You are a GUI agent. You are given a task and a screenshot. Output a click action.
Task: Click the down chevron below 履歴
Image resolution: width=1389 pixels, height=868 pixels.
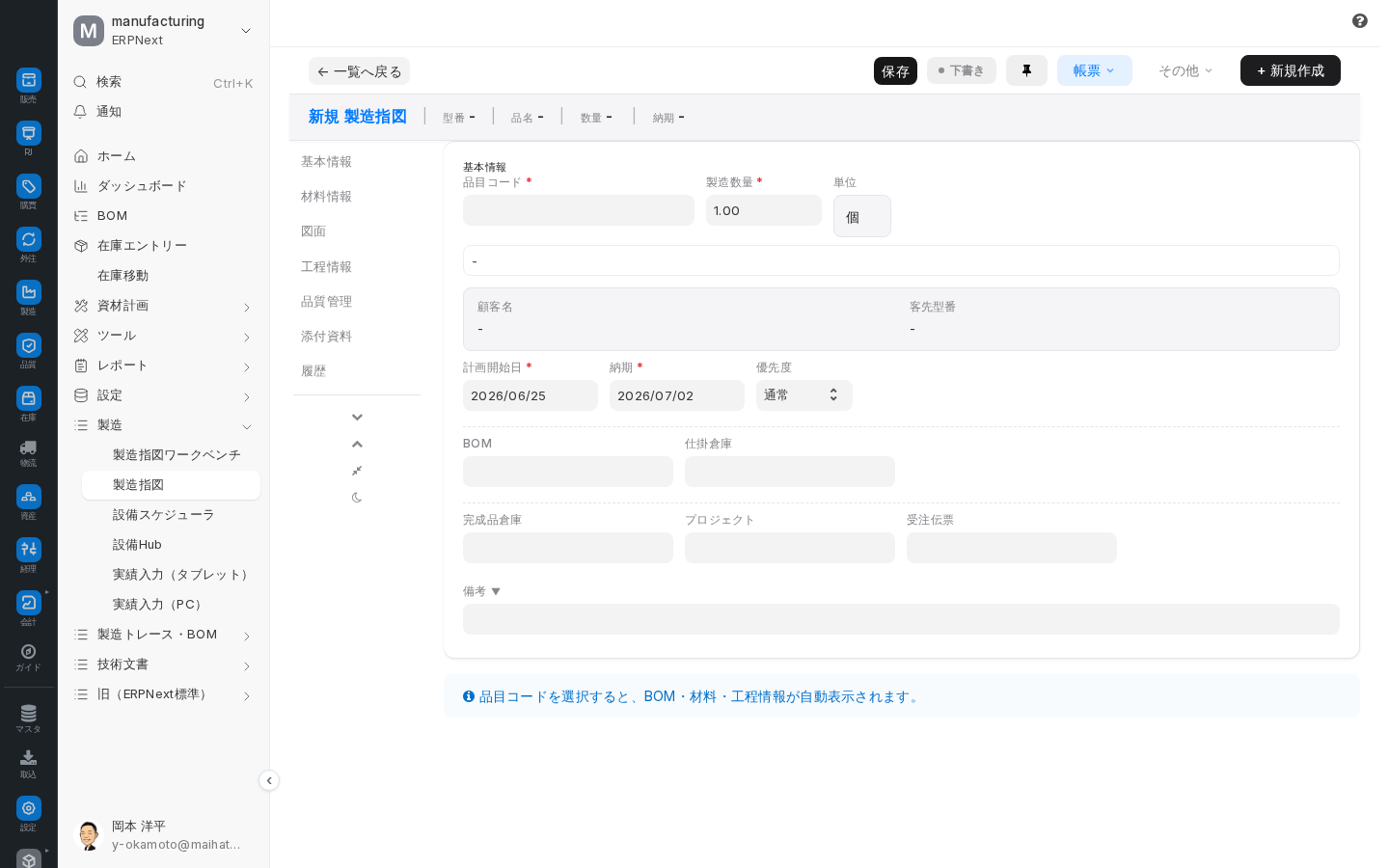(357, 417)
